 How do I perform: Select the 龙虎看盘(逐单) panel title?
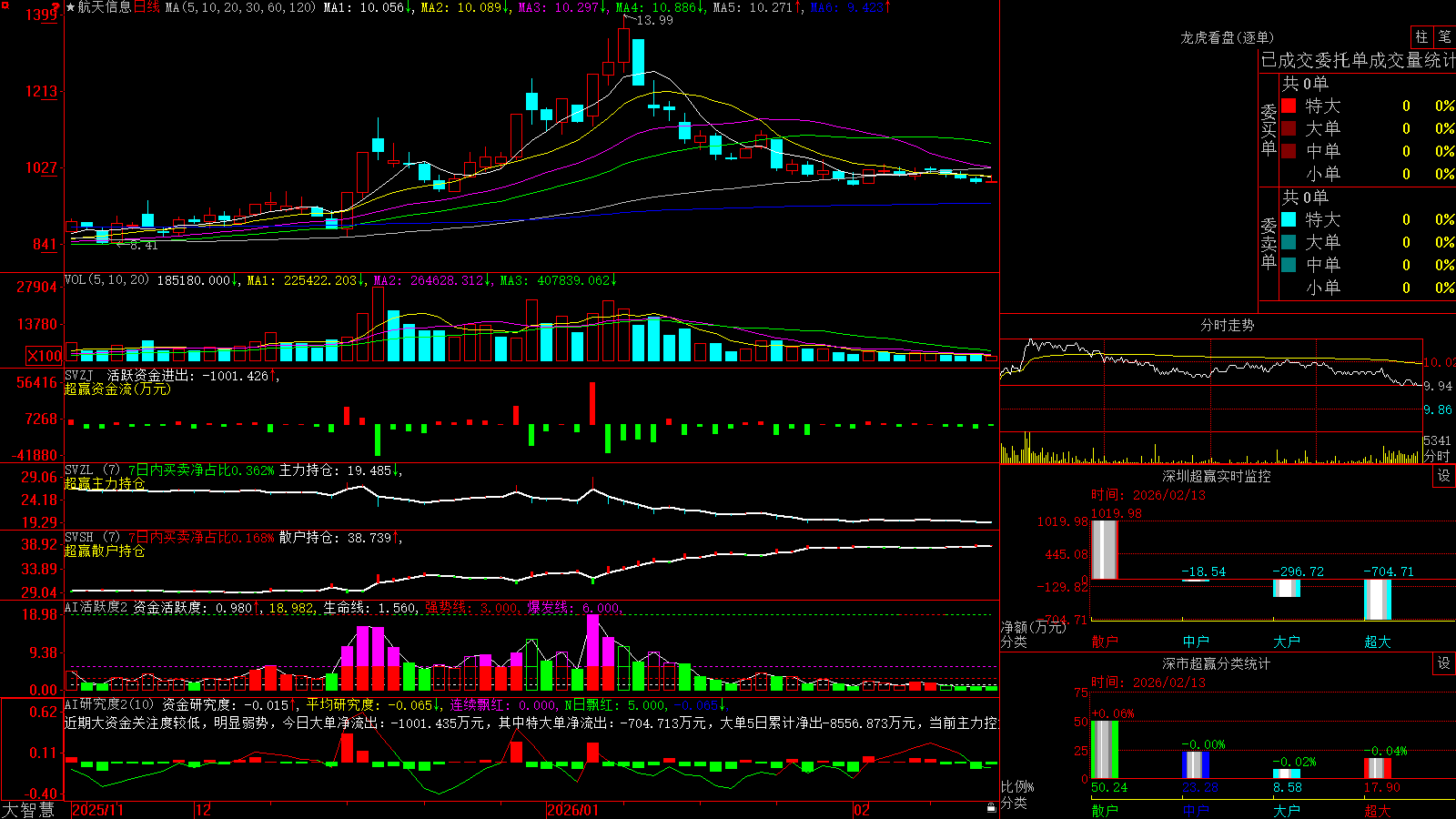[x=1227, y=37]
